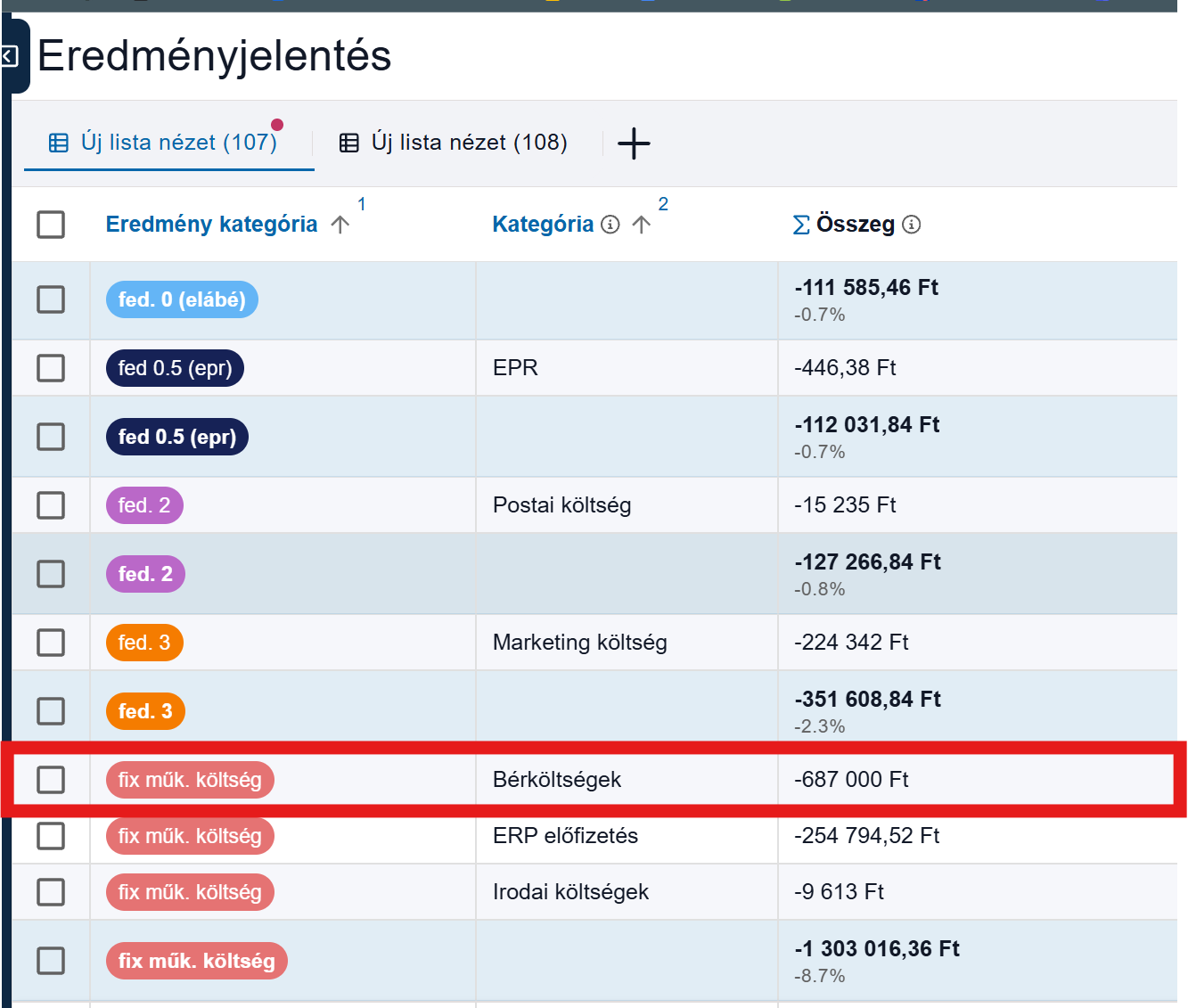
Task: Click sort arrow beside Kategória header
Action: [x=641, y=225]
